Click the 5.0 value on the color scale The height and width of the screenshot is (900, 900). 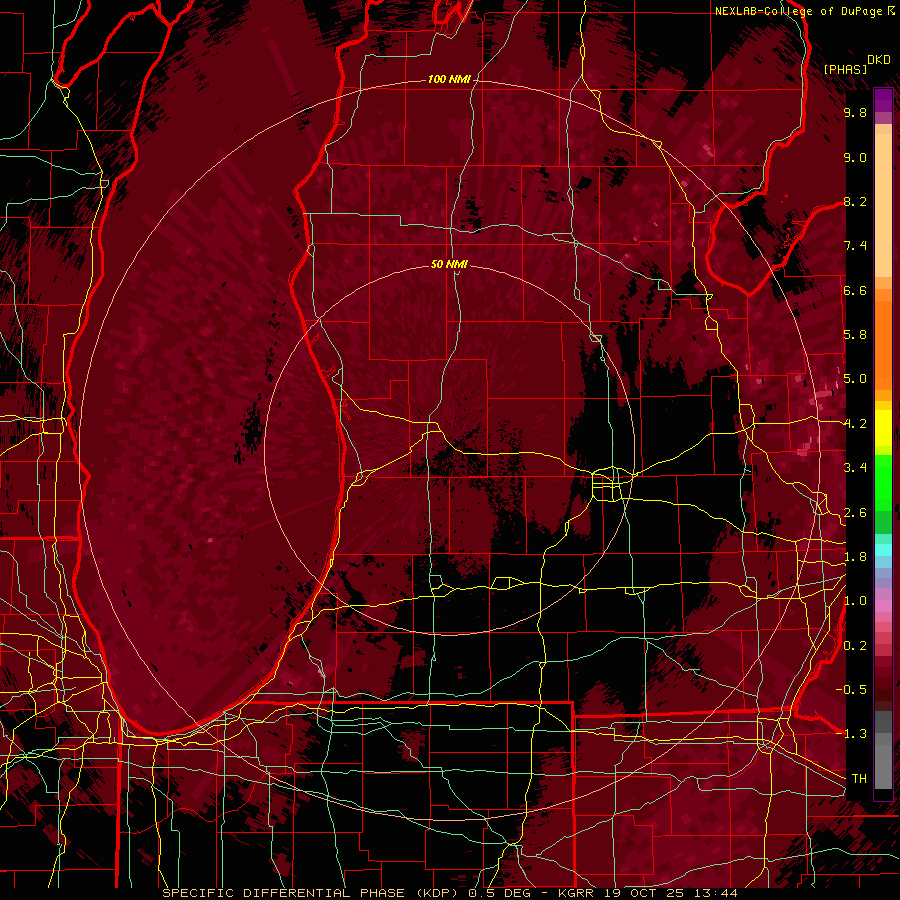point(855,379)
